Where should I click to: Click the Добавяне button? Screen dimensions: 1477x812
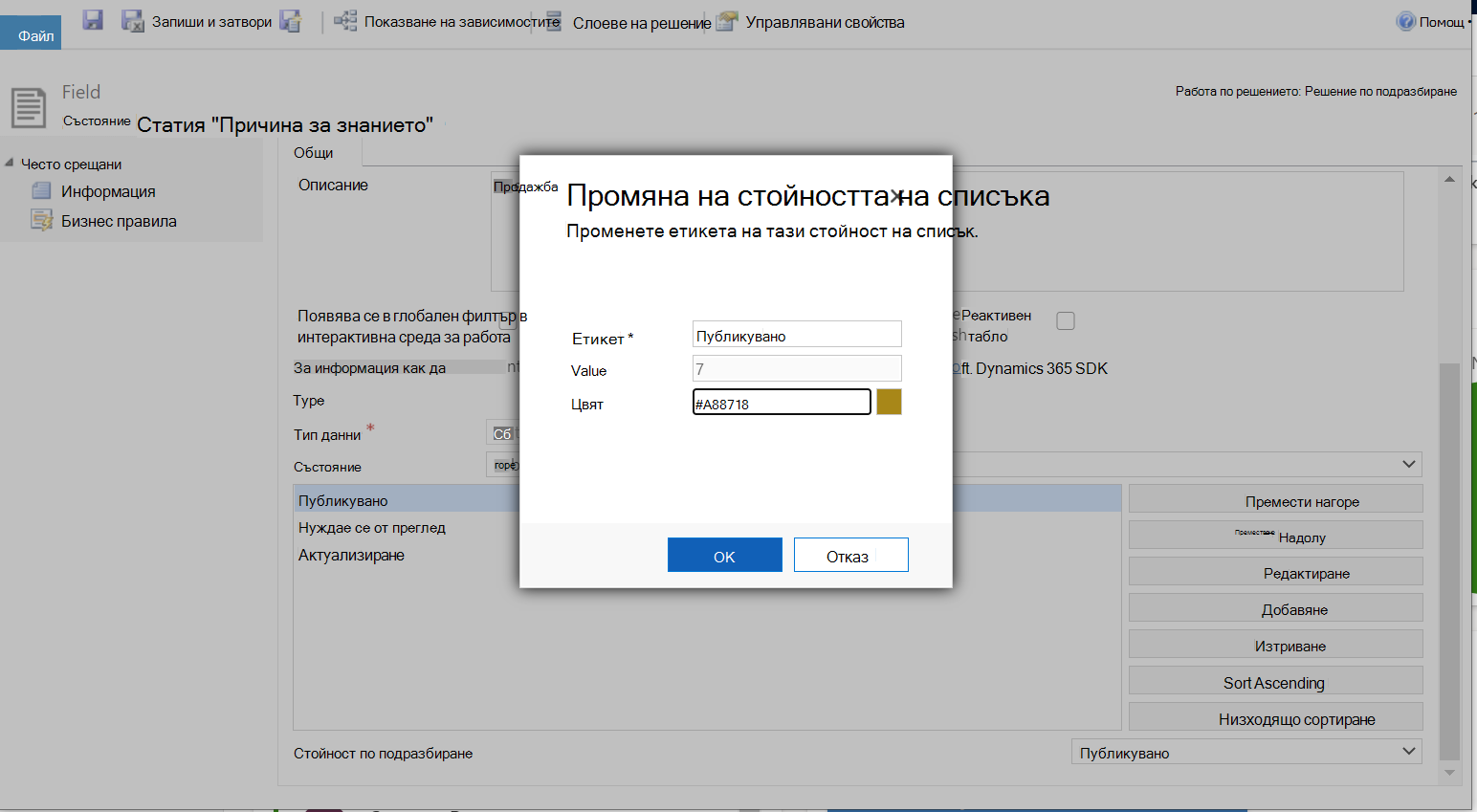tap(1275, 607)
